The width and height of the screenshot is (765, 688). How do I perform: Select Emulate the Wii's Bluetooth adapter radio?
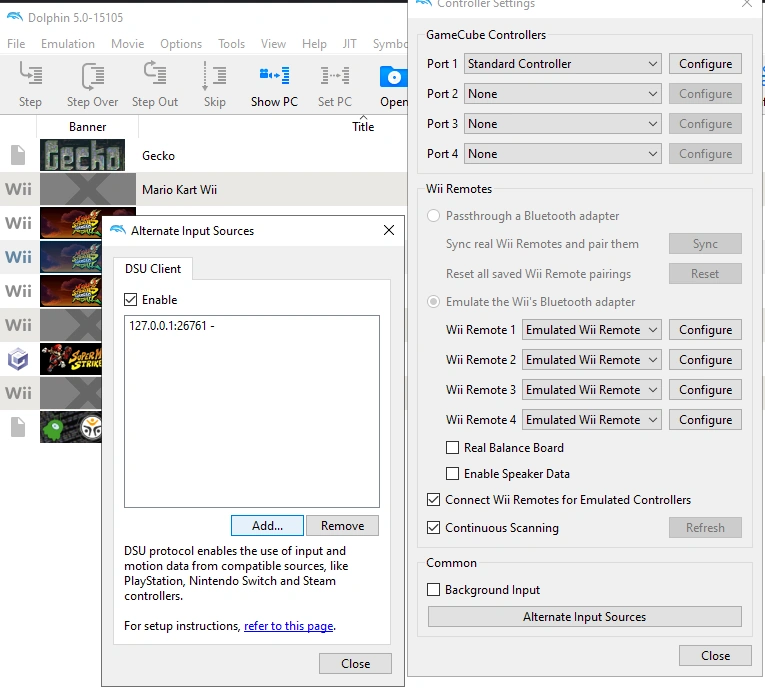coord(433,302)
